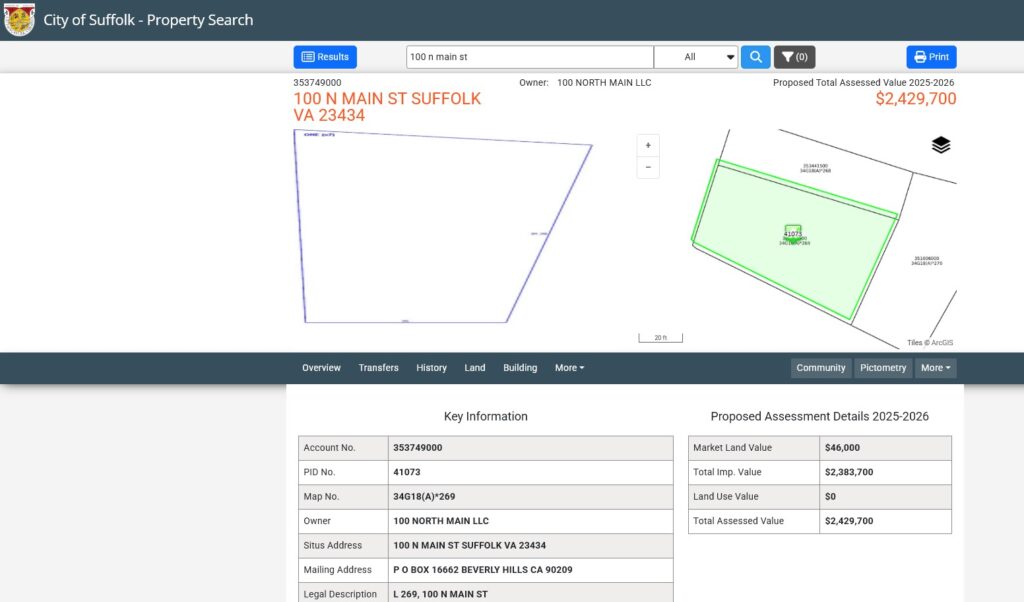This screenshot has height=602, width=1024.
Task: Click the Tiles © ArcGIS attribution
Action: 930,342
